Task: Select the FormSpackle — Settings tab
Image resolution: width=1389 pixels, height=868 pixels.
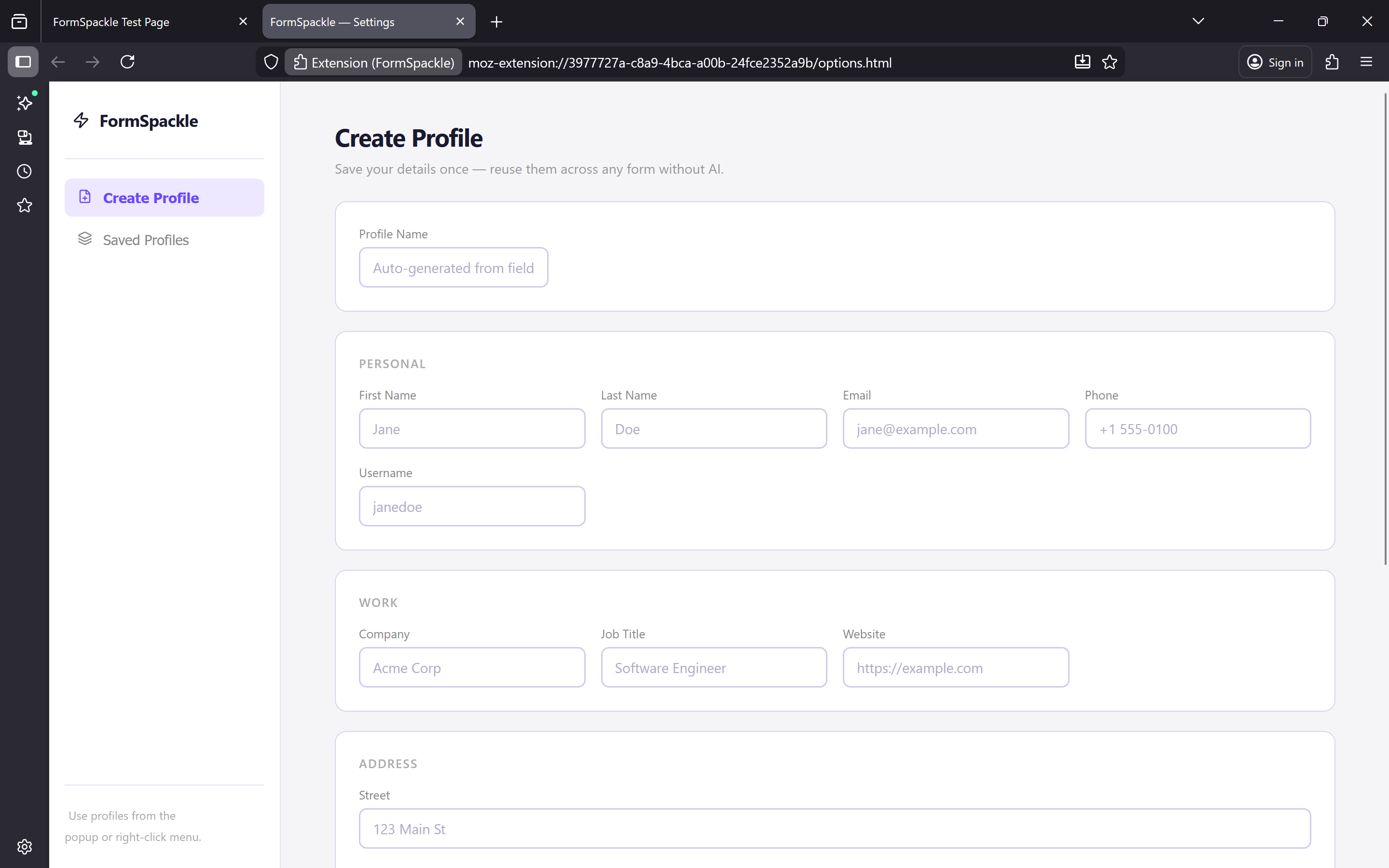Action: [369, 22]
